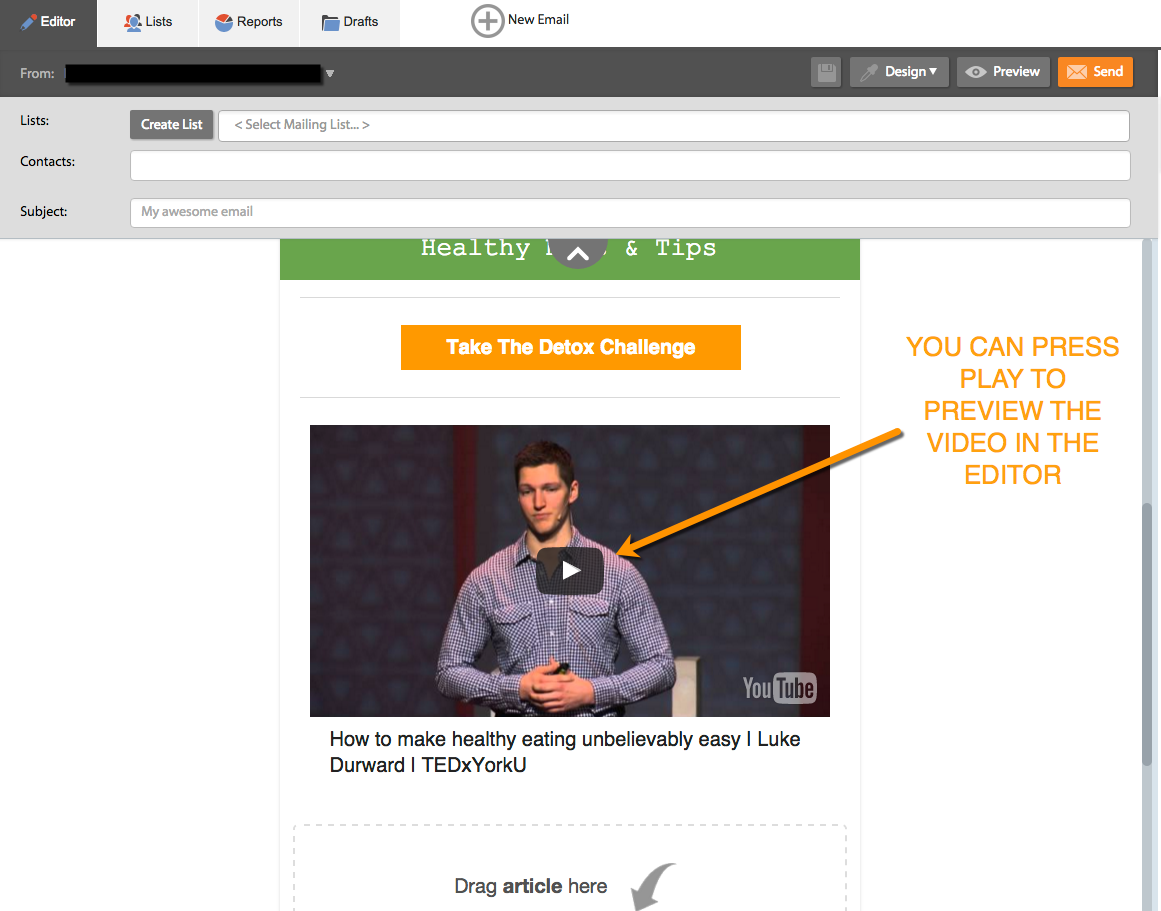The image size is (1161, 911).
Task: Click the New Email plus icon
Action: (487, 21)
